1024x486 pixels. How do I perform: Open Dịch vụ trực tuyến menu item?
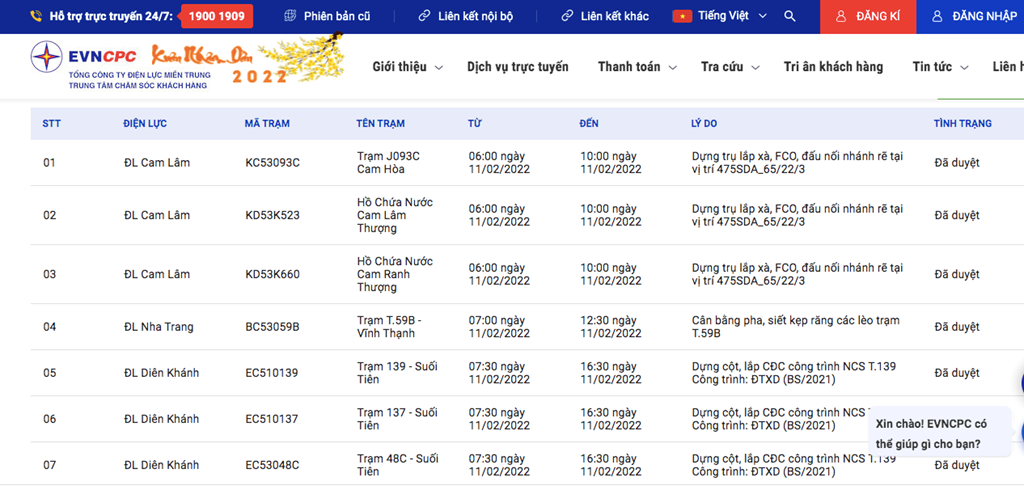(x=517, y=67)
